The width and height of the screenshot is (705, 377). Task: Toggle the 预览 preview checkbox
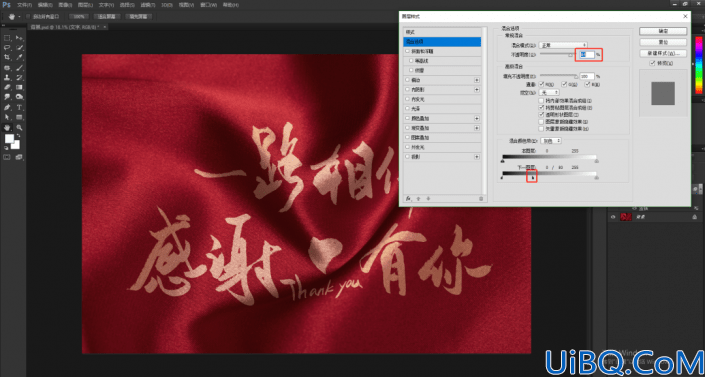(652, 63)
